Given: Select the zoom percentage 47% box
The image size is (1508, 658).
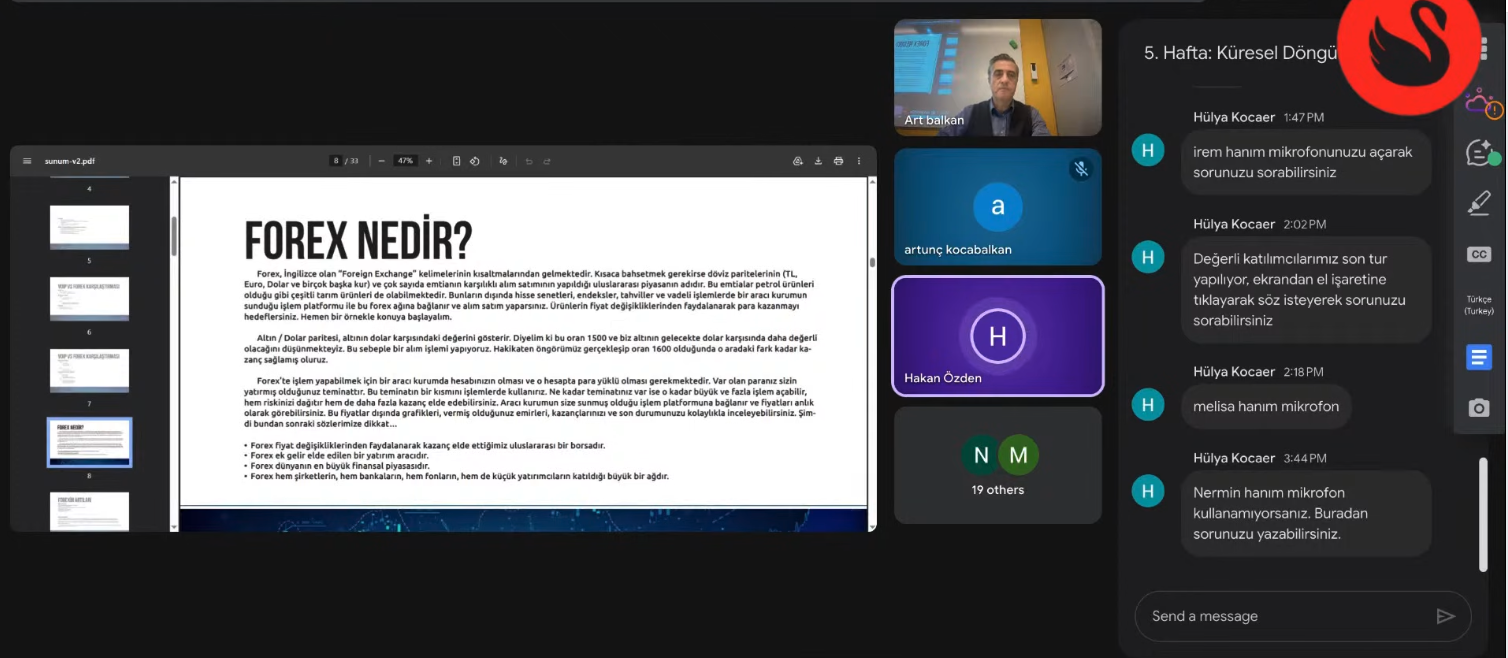Looking at the screenshot, I should (x=405, y=161).
